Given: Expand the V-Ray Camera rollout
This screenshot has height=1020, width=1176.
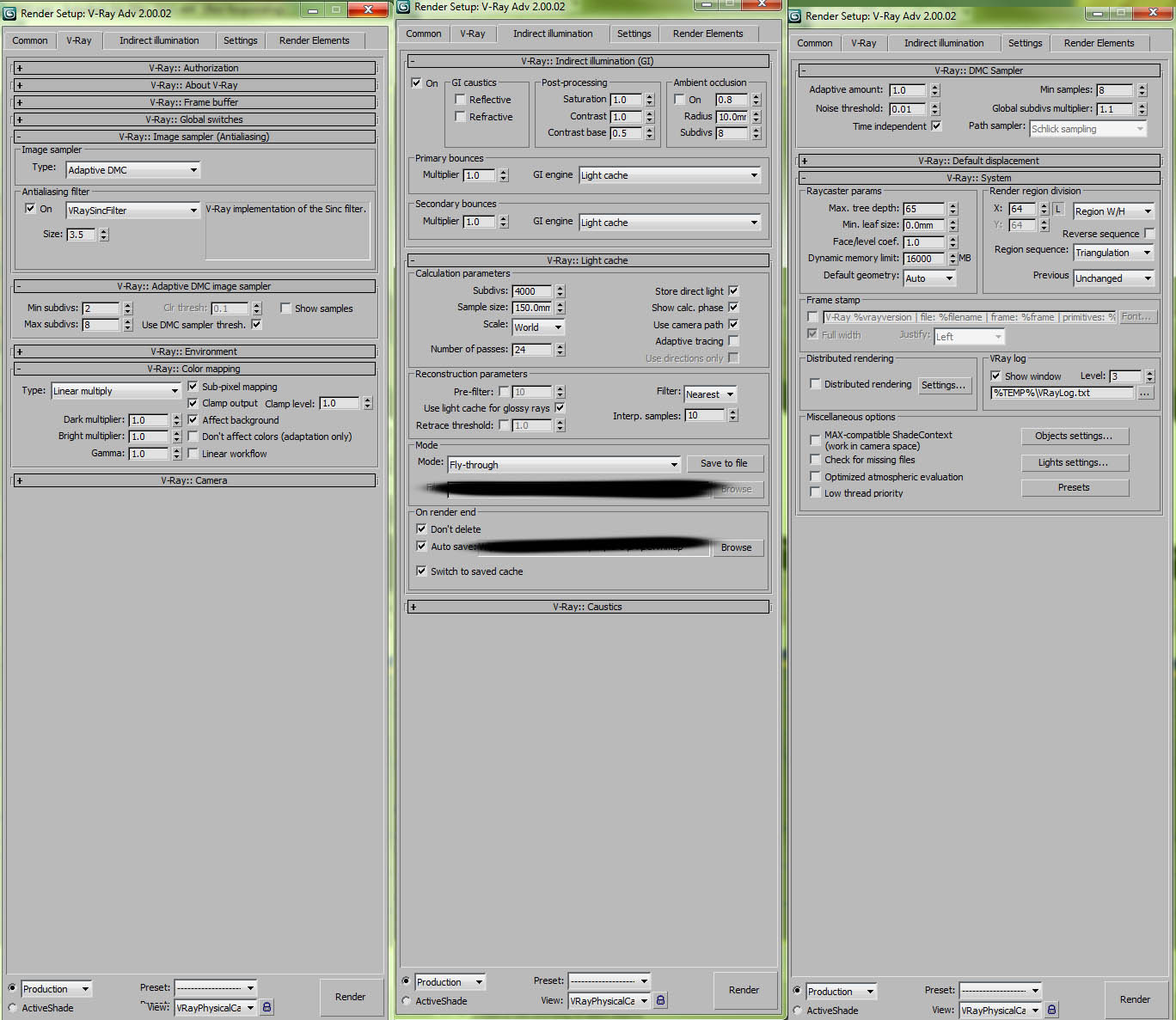Looking at the screenshot, I should (x=194, y=480).
